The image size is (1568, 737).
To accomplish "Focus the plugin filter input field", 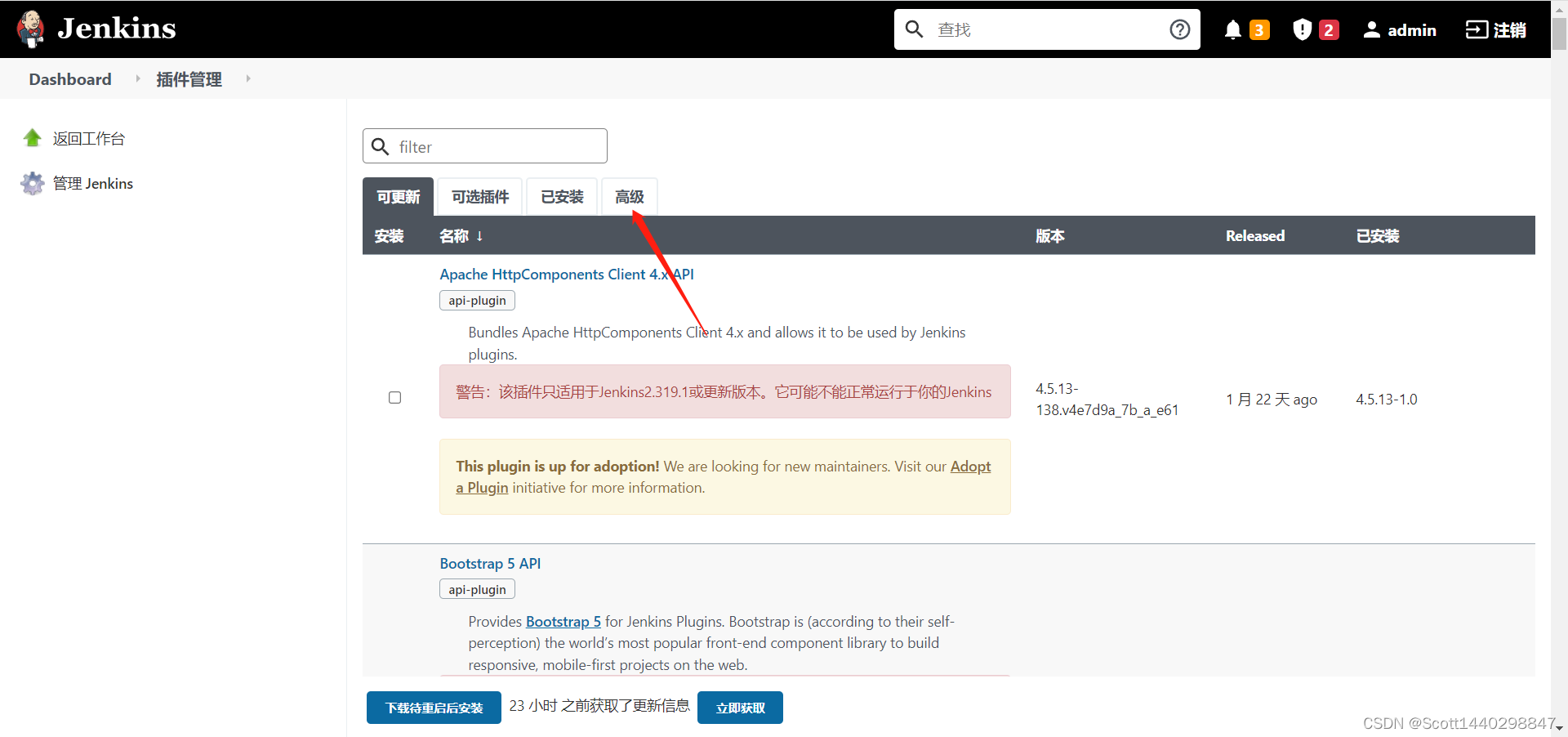I will coord(485,146).
